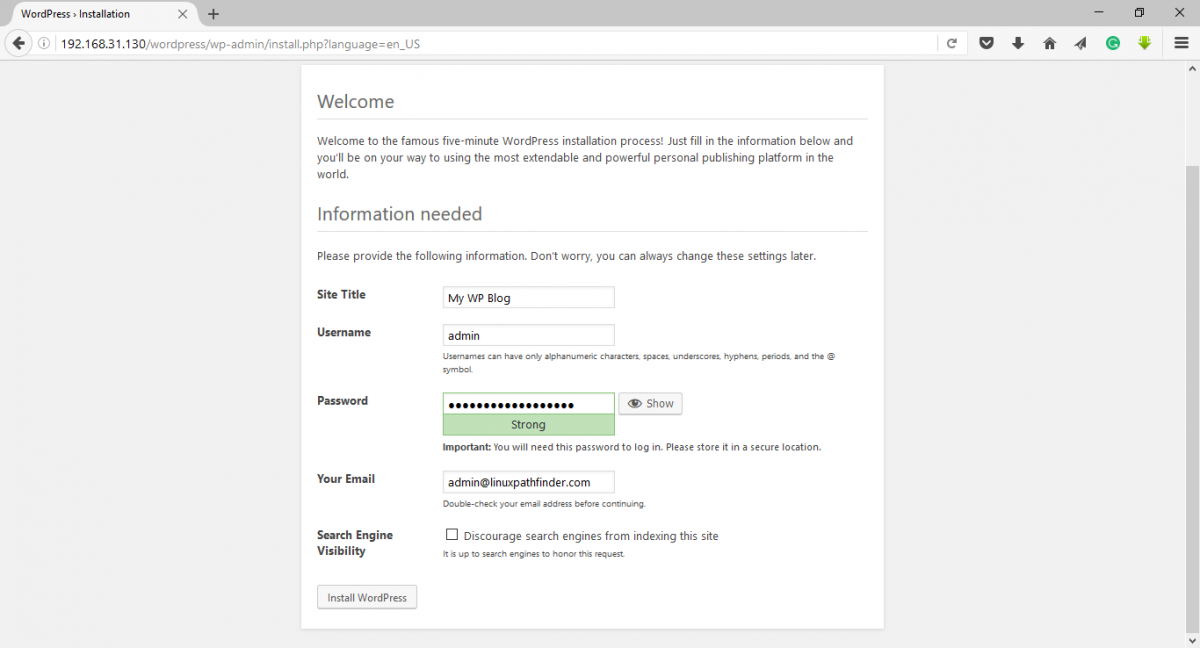Click the Information needed heading

click(399, 214)
